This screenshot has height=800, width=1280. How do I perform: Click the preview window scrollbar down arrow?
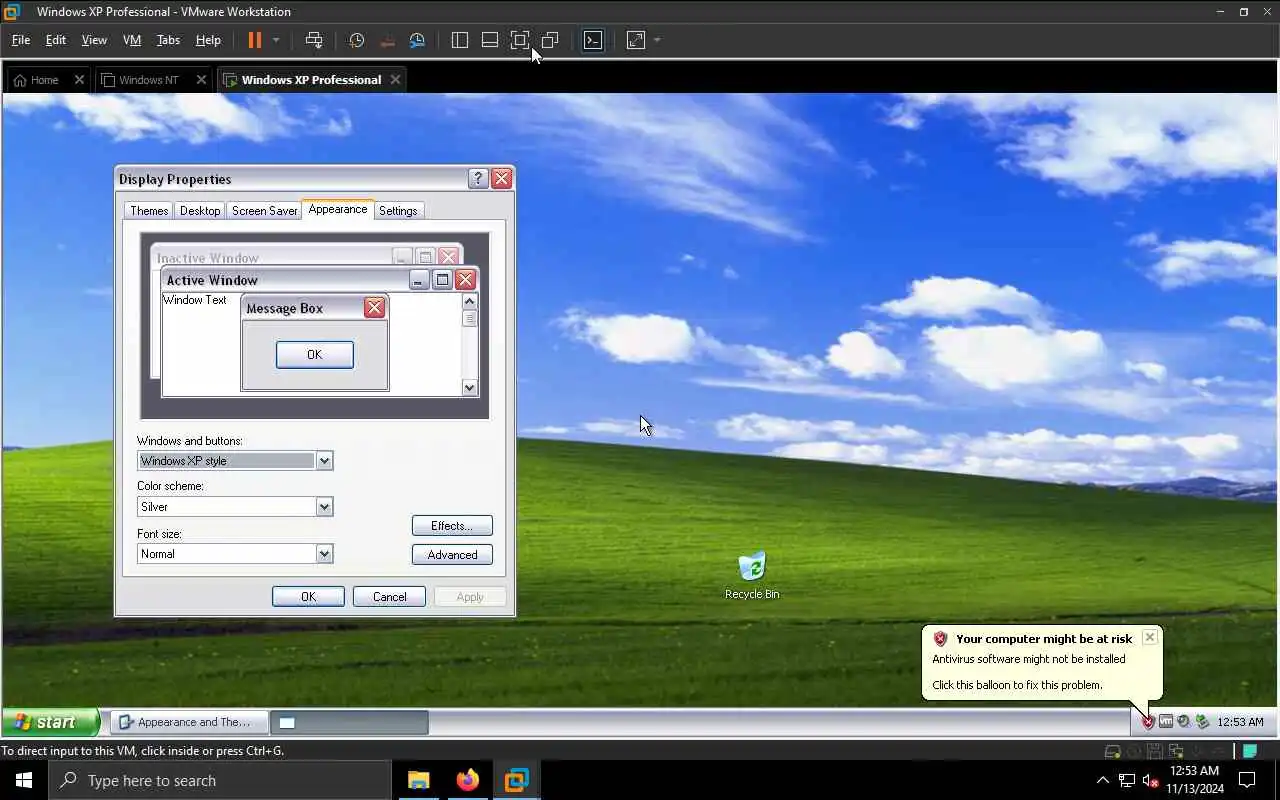(x=470, y=388)
